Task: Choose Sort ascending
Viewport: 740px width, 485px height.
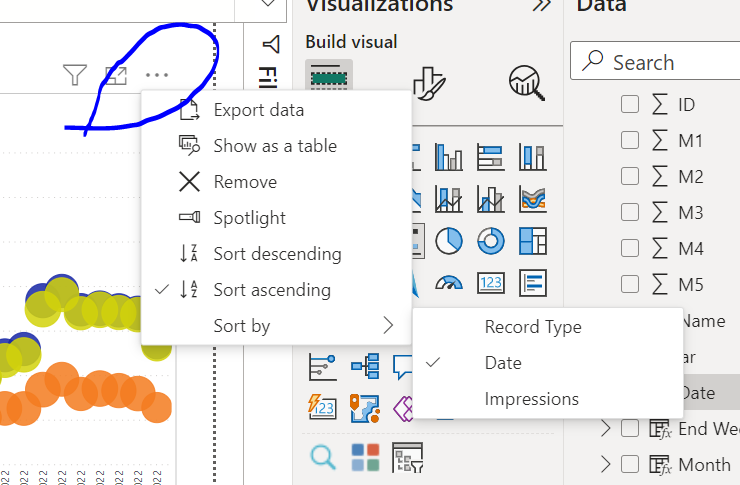Action: tap(276, 290)
